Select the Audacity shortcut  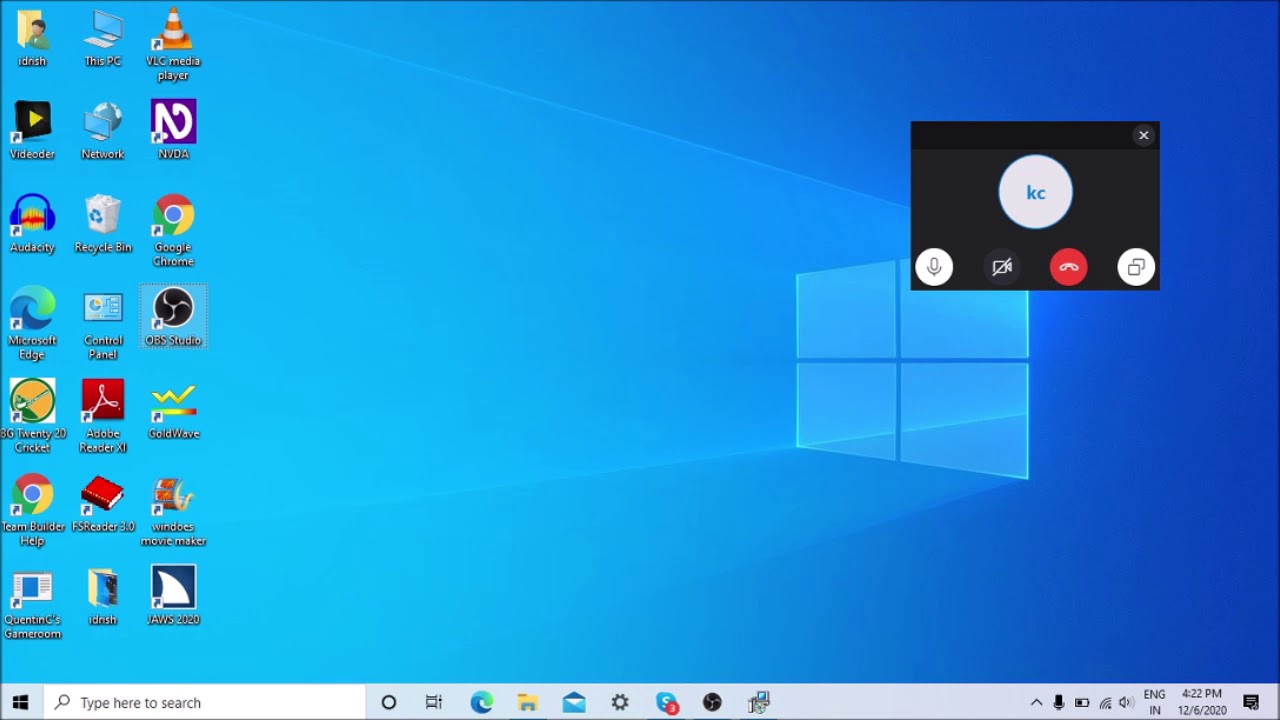click(32, 224)
